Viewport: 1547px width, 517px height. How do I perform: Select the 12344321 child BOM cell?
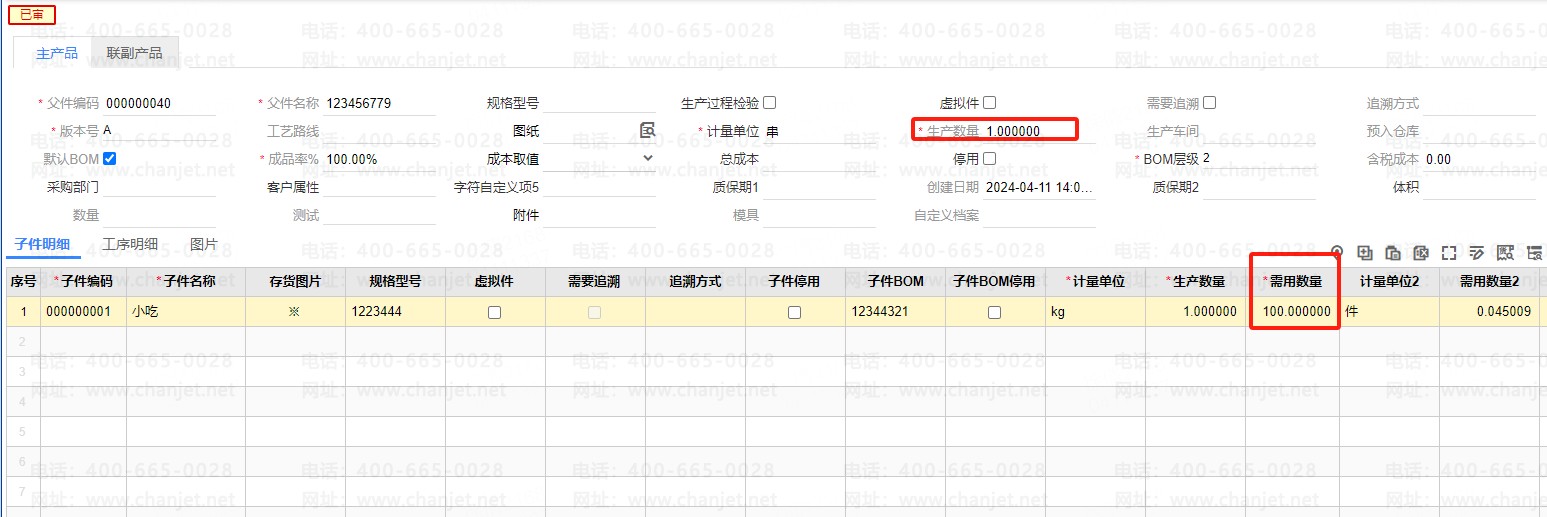[895, 312]
